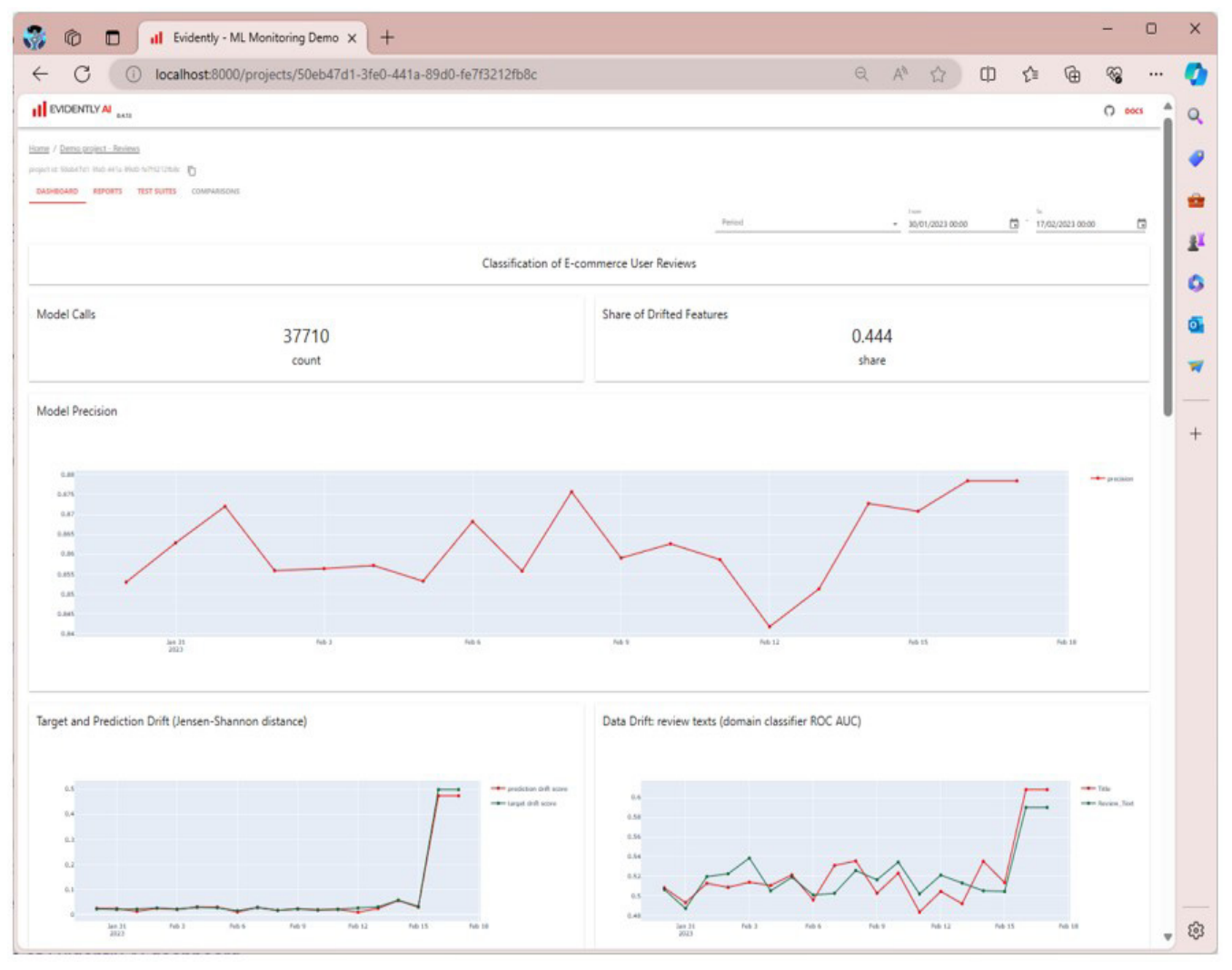
Task: Open the Docs link
Action: pyautogui.click(x=1134, y=111)
